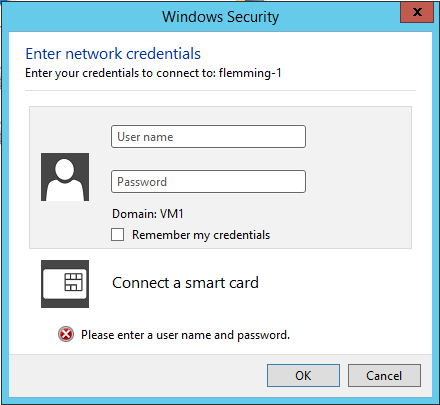Image resolution: width=440 pixels, height=405 pixels.
Task: Click the Windows Security title bar text
Action: pos(220,17)
